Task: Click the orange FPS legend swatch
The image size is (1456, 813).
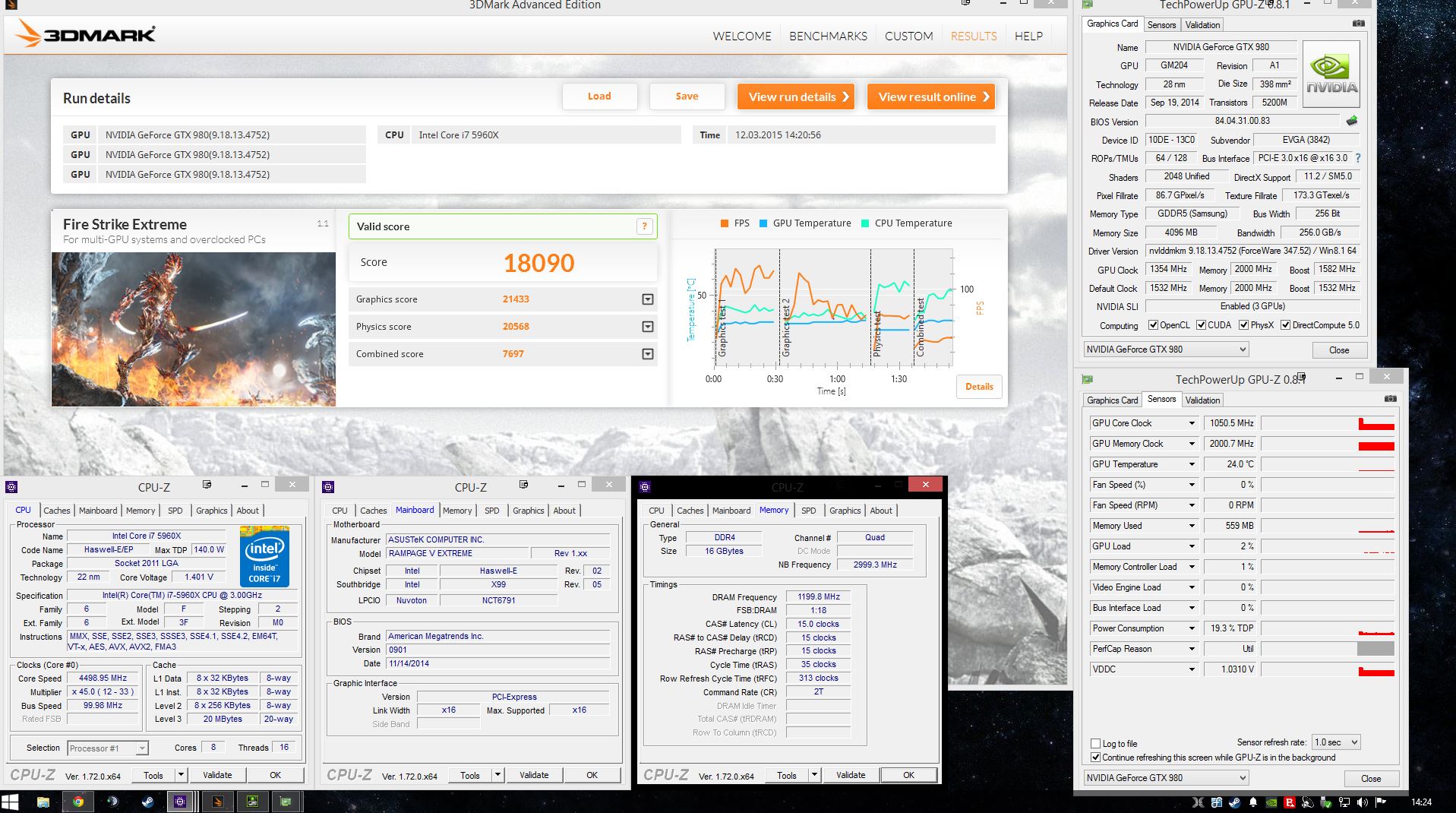Action: (x=724, y=223)
